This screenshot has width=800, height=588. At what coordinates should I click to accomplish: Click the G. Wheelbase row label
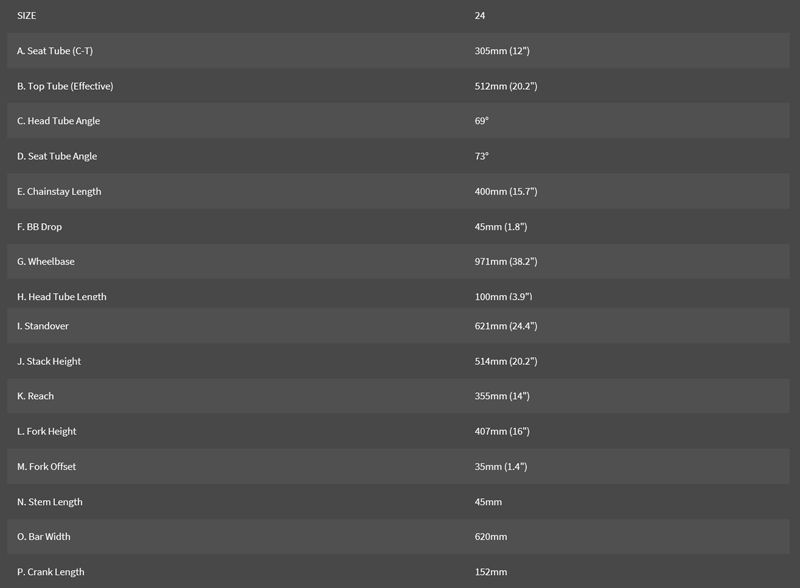pos(46,262)
